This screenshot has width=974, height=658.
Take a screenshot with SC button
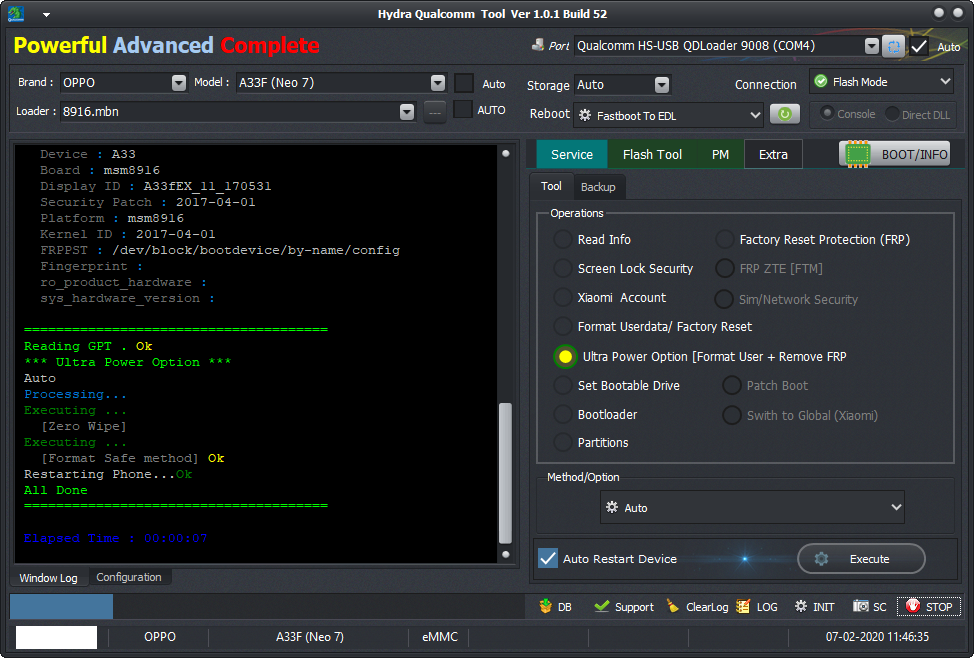(870, 606)
